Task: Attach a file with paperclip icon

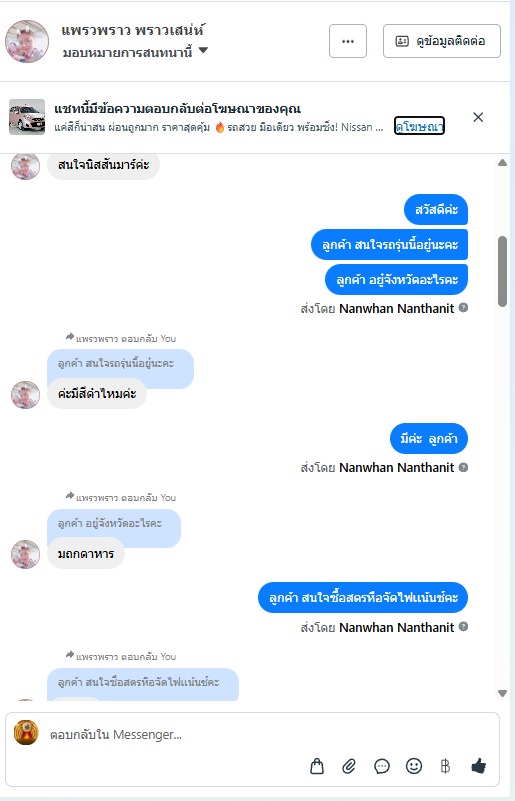Action: pos(349,766)
